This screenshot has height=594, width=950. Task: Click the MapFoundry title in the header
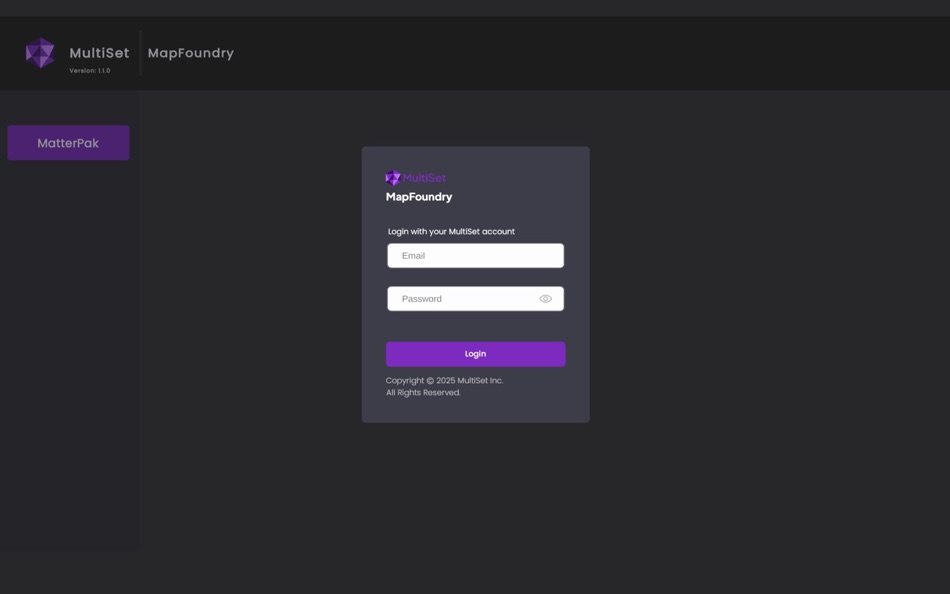(190, 52)
